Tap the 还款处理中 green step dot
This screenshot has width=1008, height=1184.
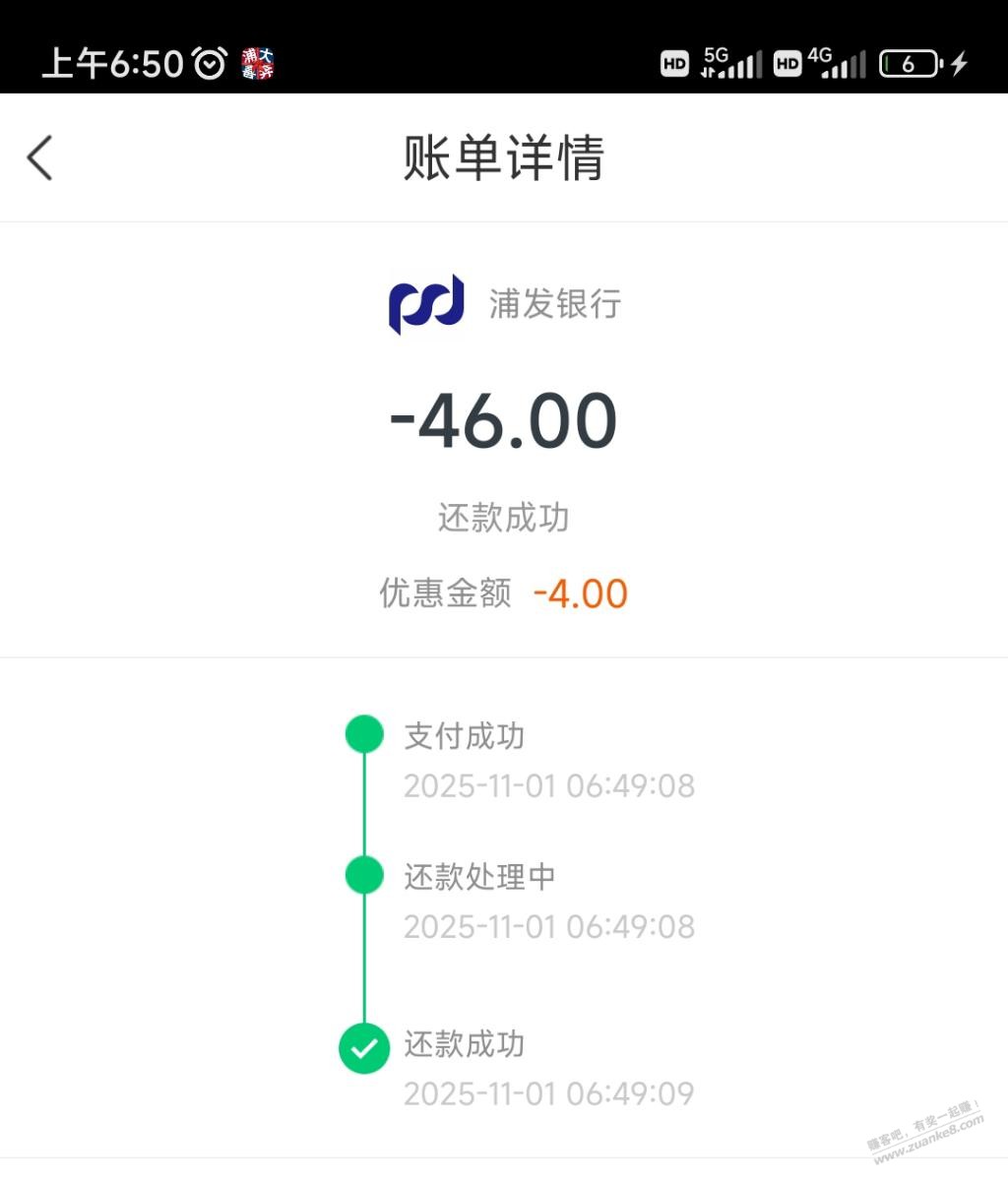tap(364, 875)
